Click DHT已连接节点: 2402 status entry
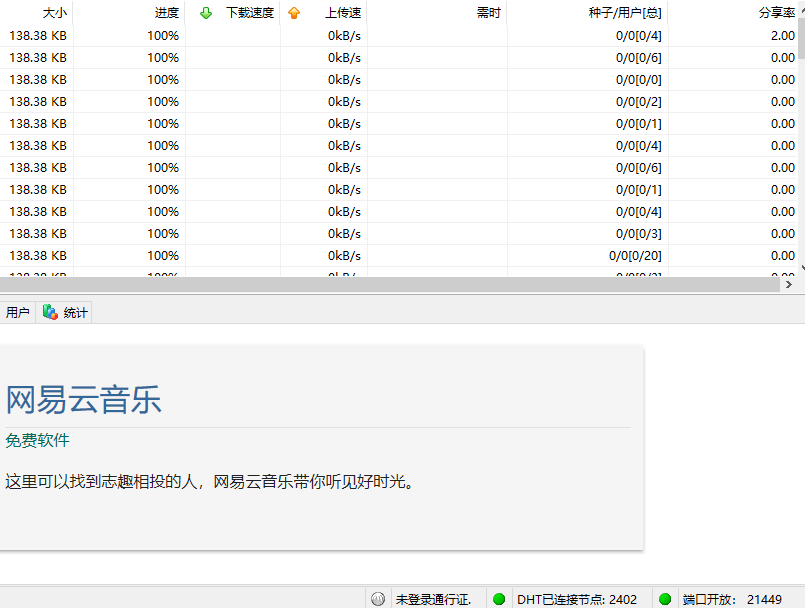This screenshot has width=805, height=608. click(577, 599)
